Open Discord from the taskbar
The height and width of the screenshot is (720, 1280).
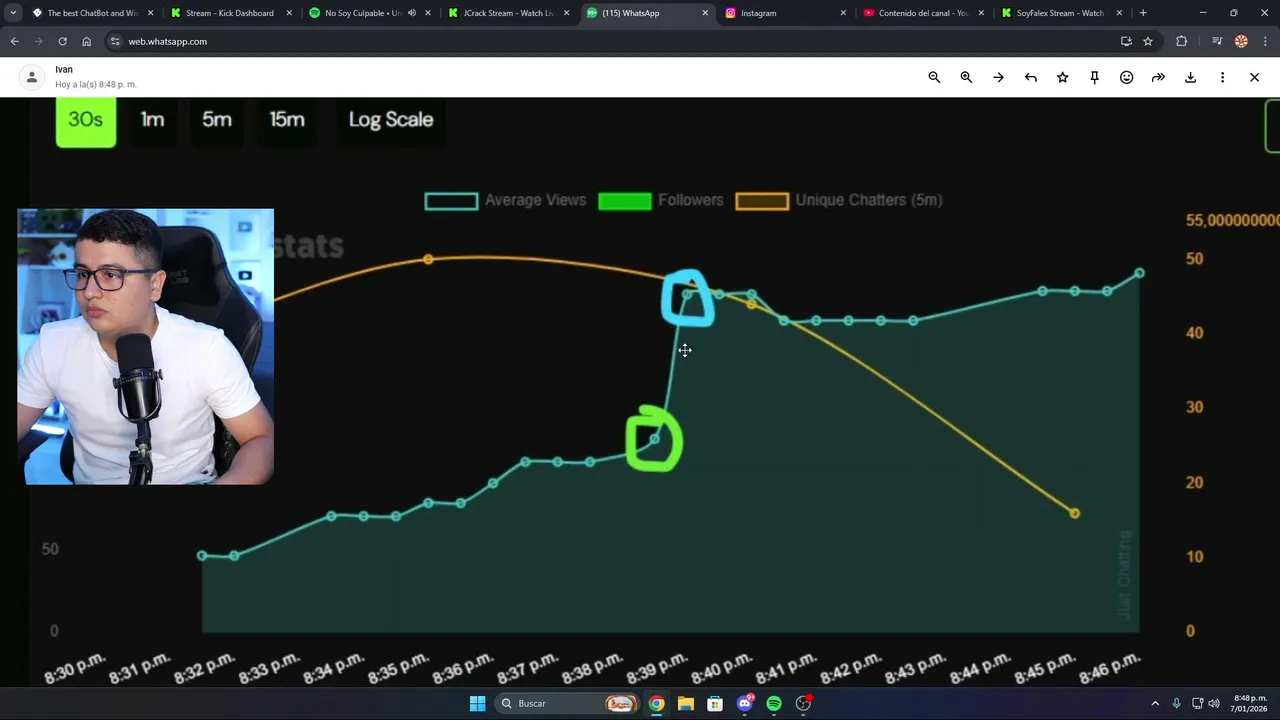(x=744, y=703)
